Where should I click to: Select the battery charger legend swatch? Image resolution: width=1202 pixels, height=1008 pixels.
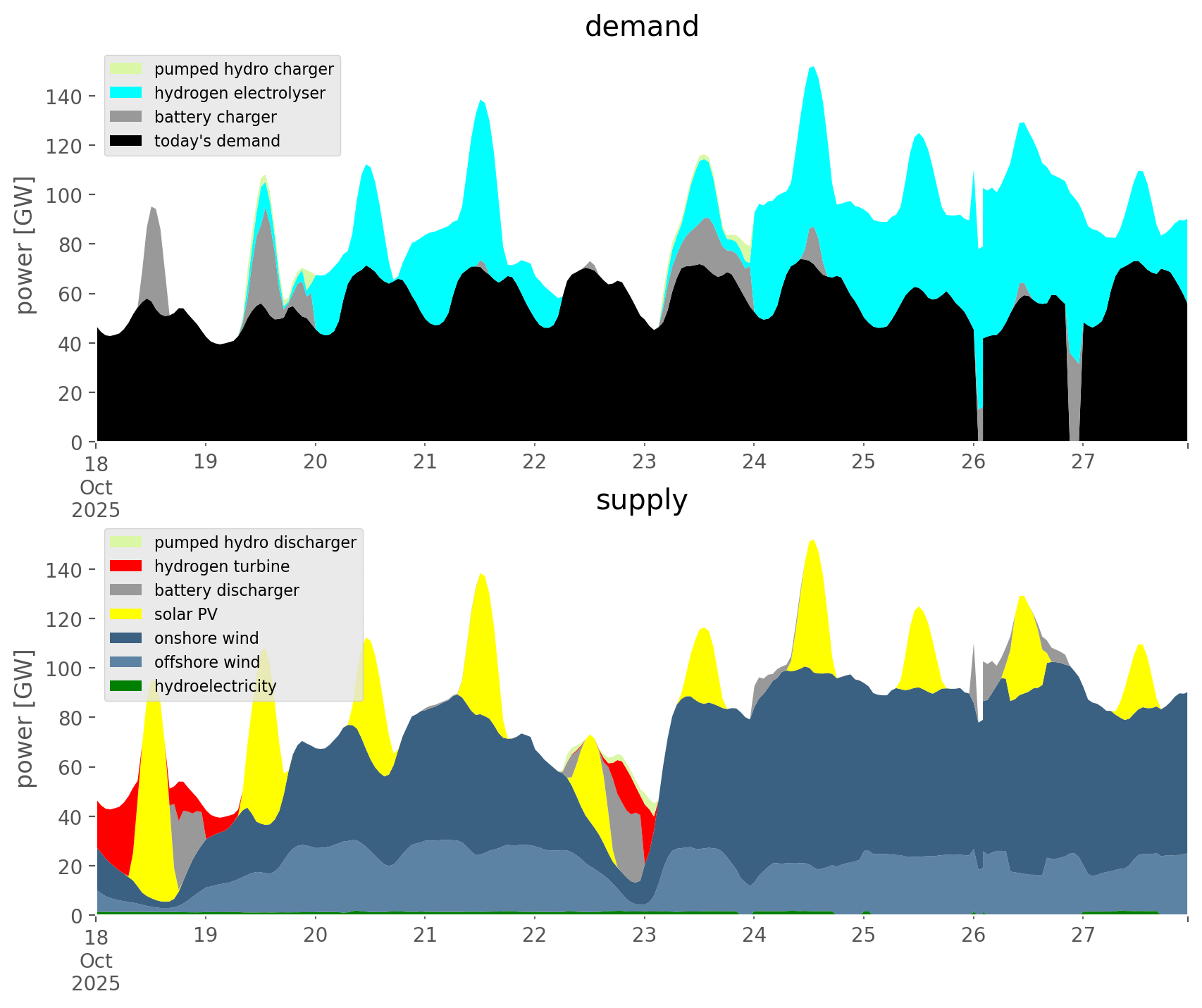(x=126, y=117)
